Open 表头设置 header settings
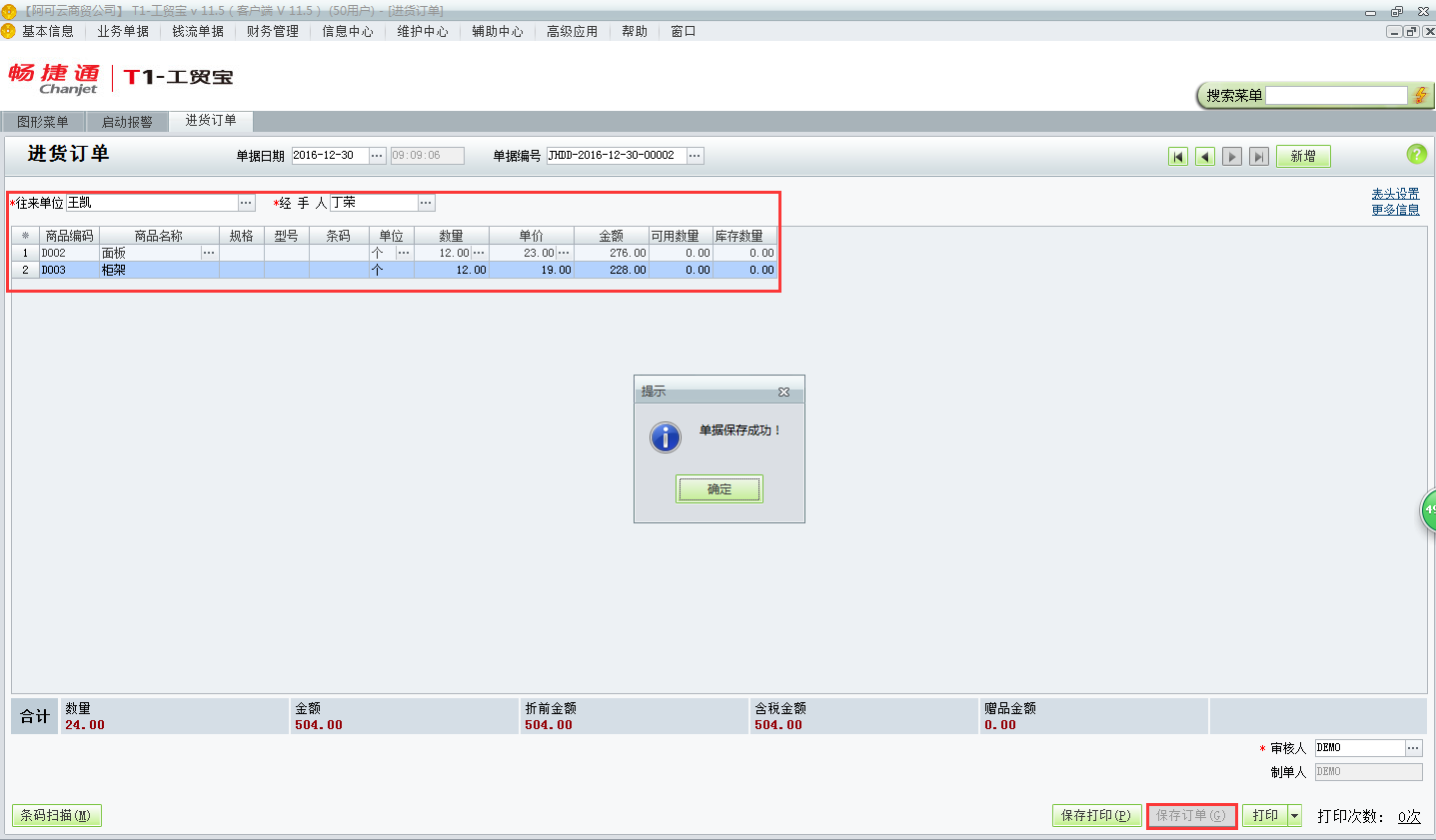 pyautogui.click(x=1395, y=192)
